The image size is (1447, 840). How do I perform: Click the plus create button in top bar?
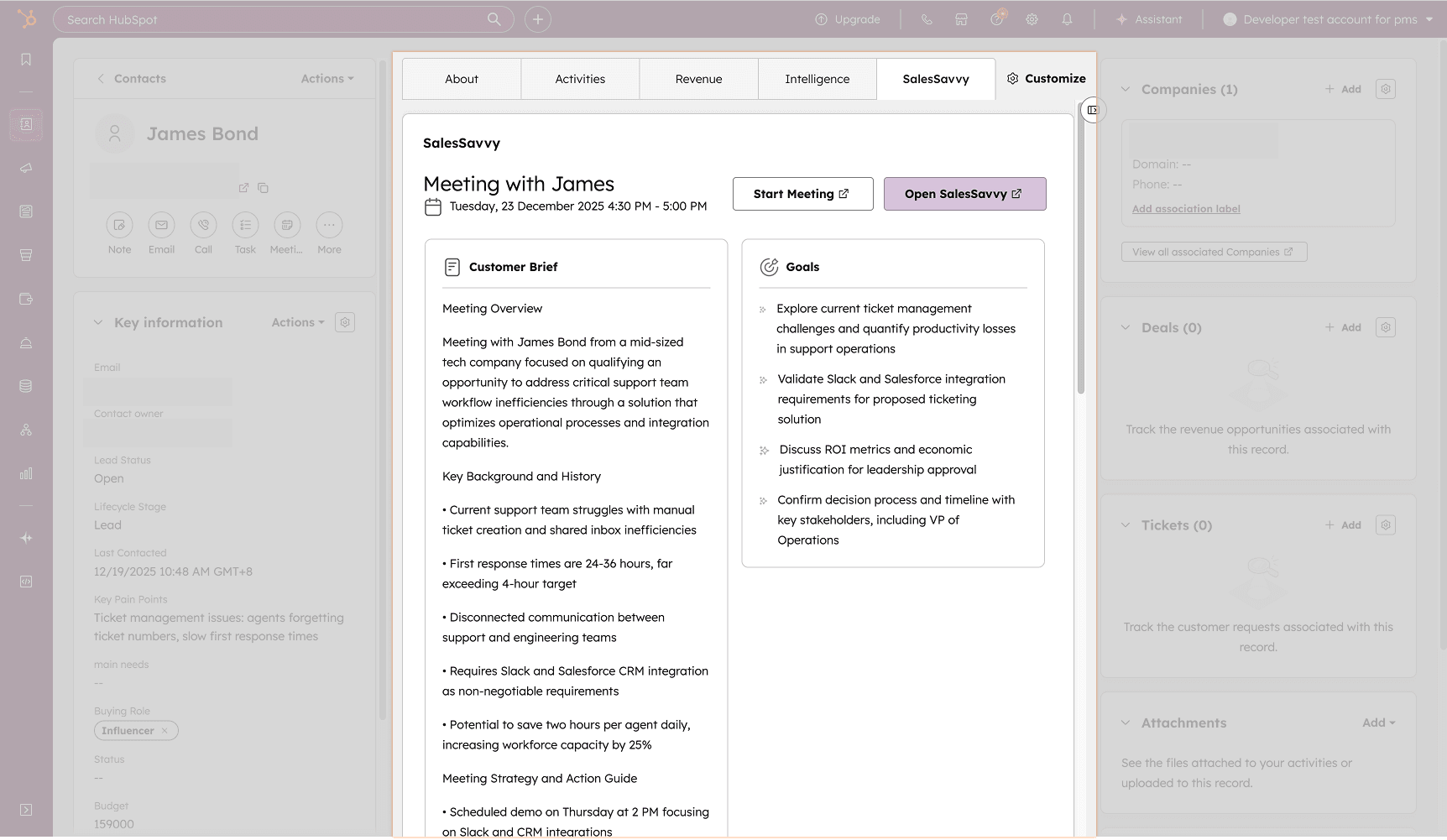coord(538,19)
